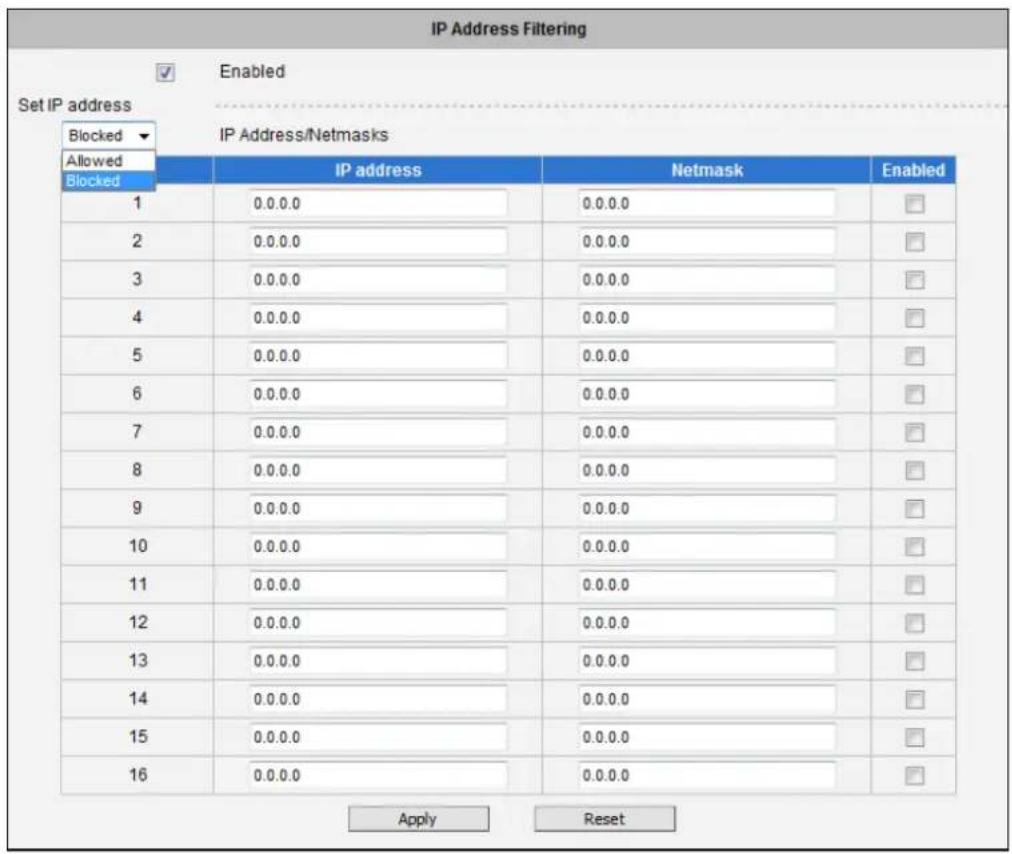Tick the Enabled checkbox for row 8
The width and height of the screenshot is (1012, 854).
[x=914, y=471]
